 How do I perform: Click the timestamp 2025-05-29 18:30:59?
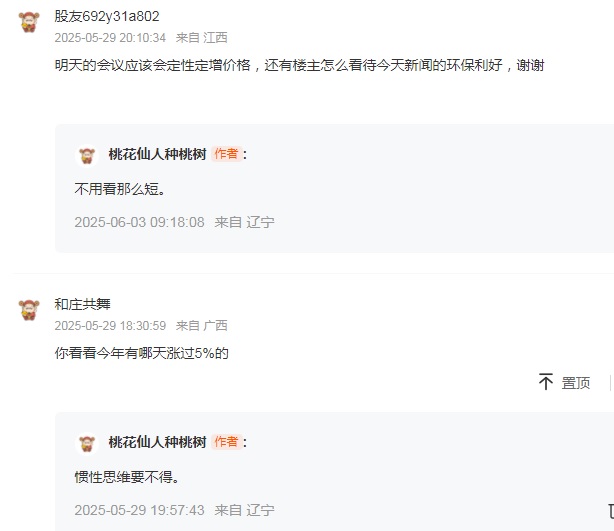pyautogui.click(x=110, y=326)
